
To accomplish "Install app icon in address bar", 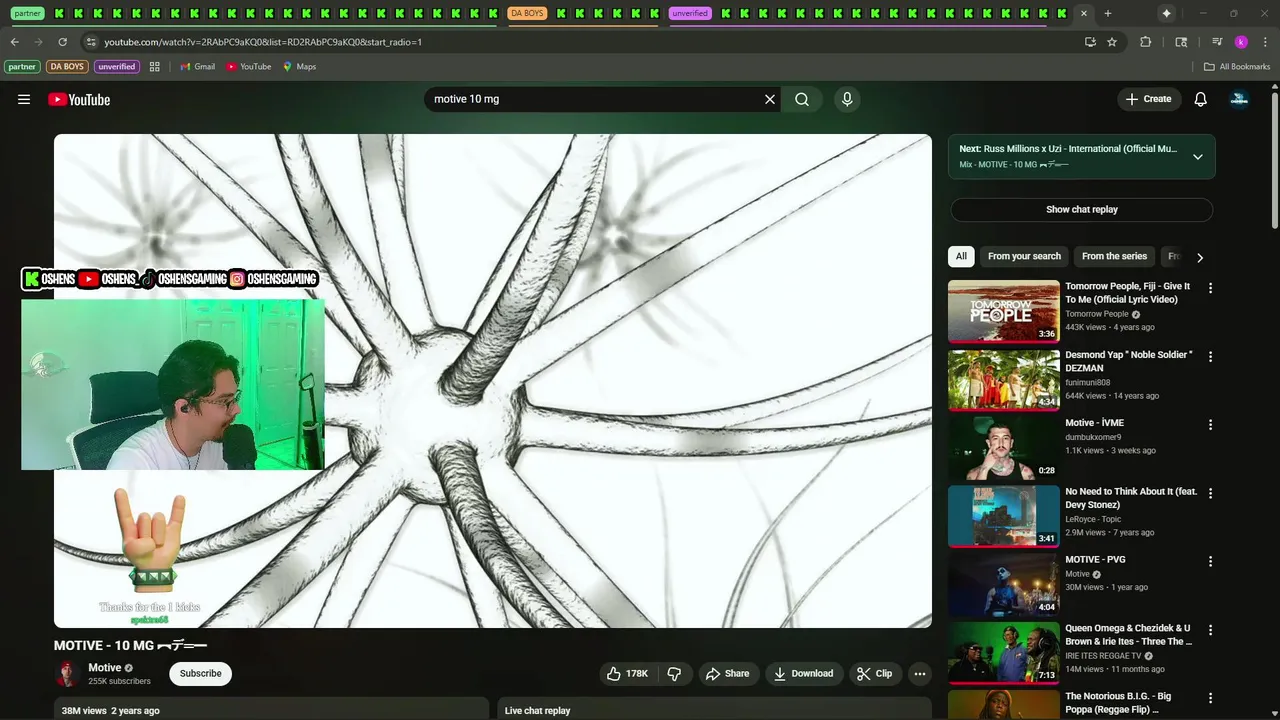I will click(x=1090, y=42).
